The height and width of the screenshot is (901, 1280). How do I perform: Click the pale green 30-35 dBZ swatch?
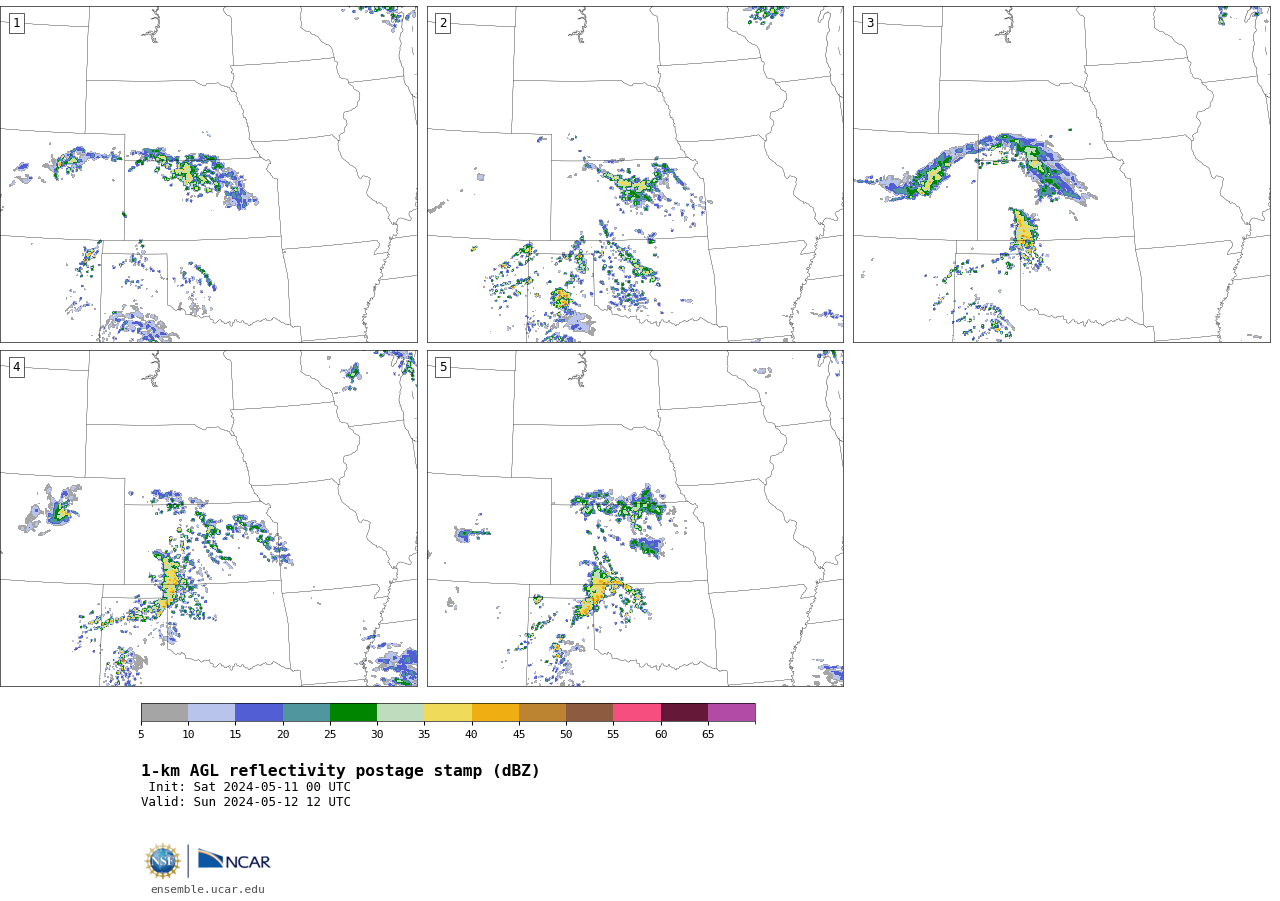pos(401,713)
